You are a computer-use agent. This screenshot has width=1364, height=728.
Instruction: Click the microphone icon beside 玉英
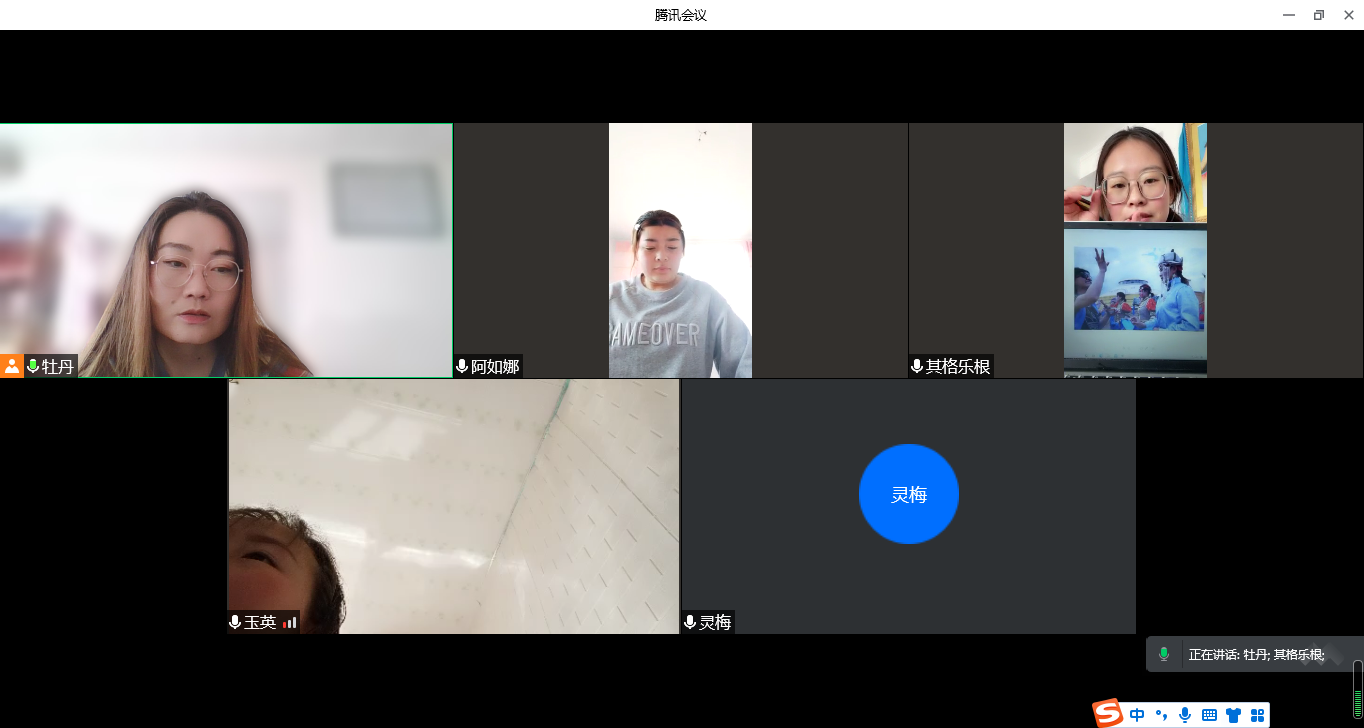[x=235, y=622]
